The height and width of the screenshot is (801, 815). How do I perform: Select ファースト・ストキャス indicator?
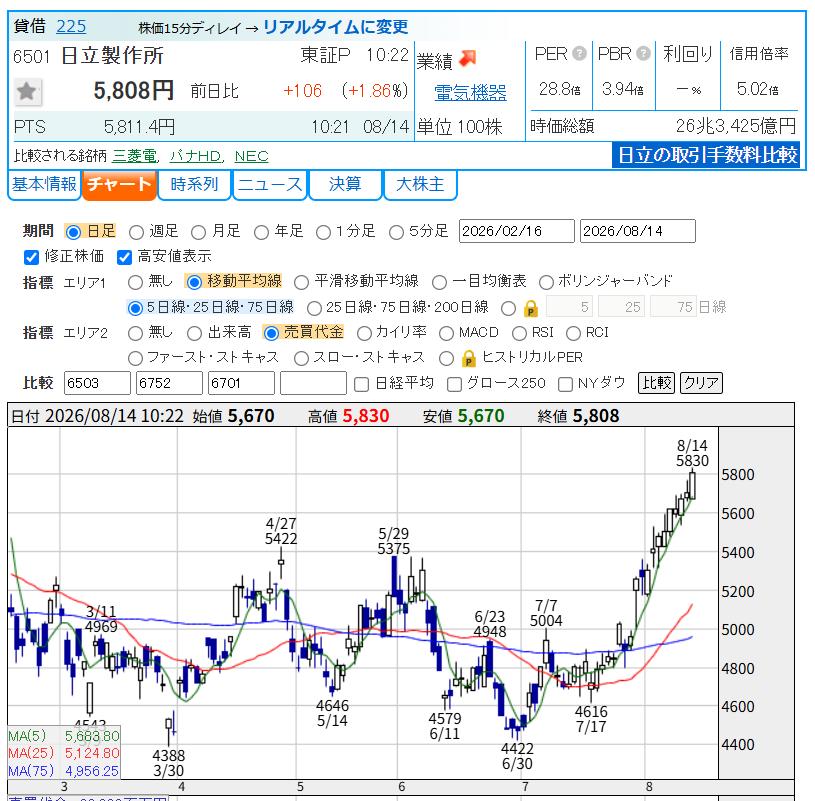135,358
